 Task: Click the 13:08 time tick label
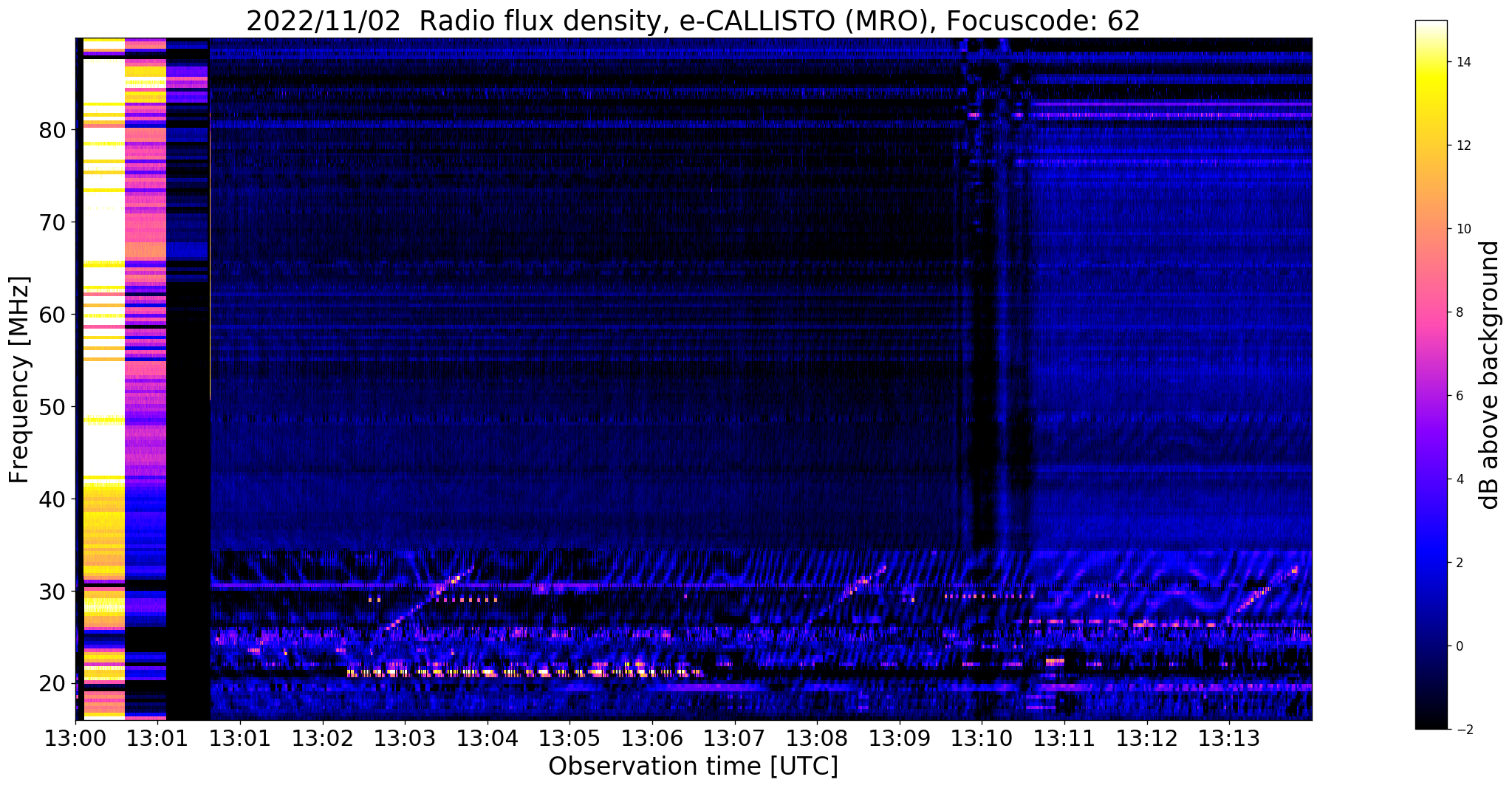[817, 739]
